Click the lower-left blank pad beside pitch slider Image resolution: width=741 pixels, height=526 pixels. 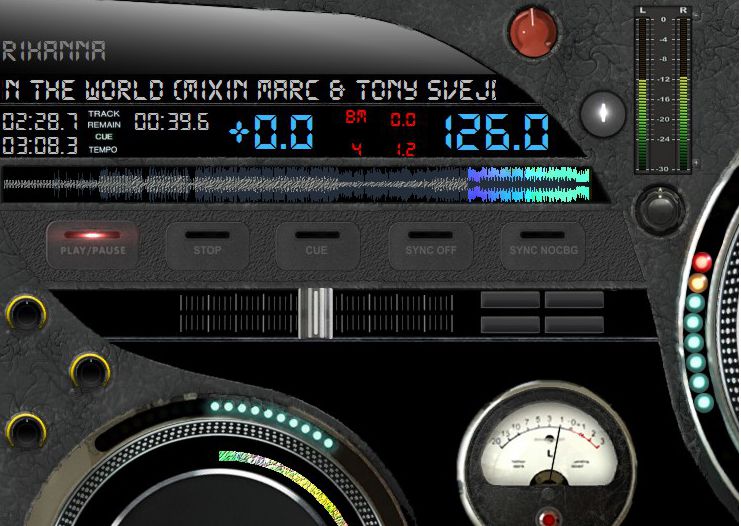click(x=510, y=325)
